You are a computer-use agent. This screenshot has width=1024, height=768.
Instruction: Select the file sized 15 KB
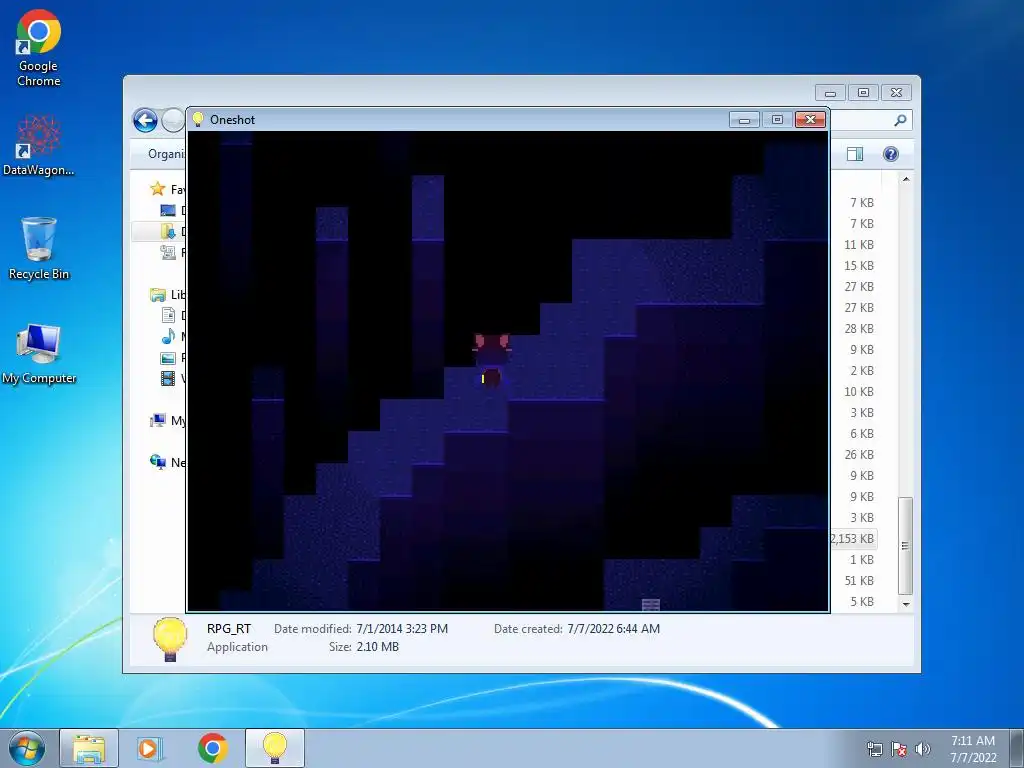pyautogui.click(x=859, y=265)
